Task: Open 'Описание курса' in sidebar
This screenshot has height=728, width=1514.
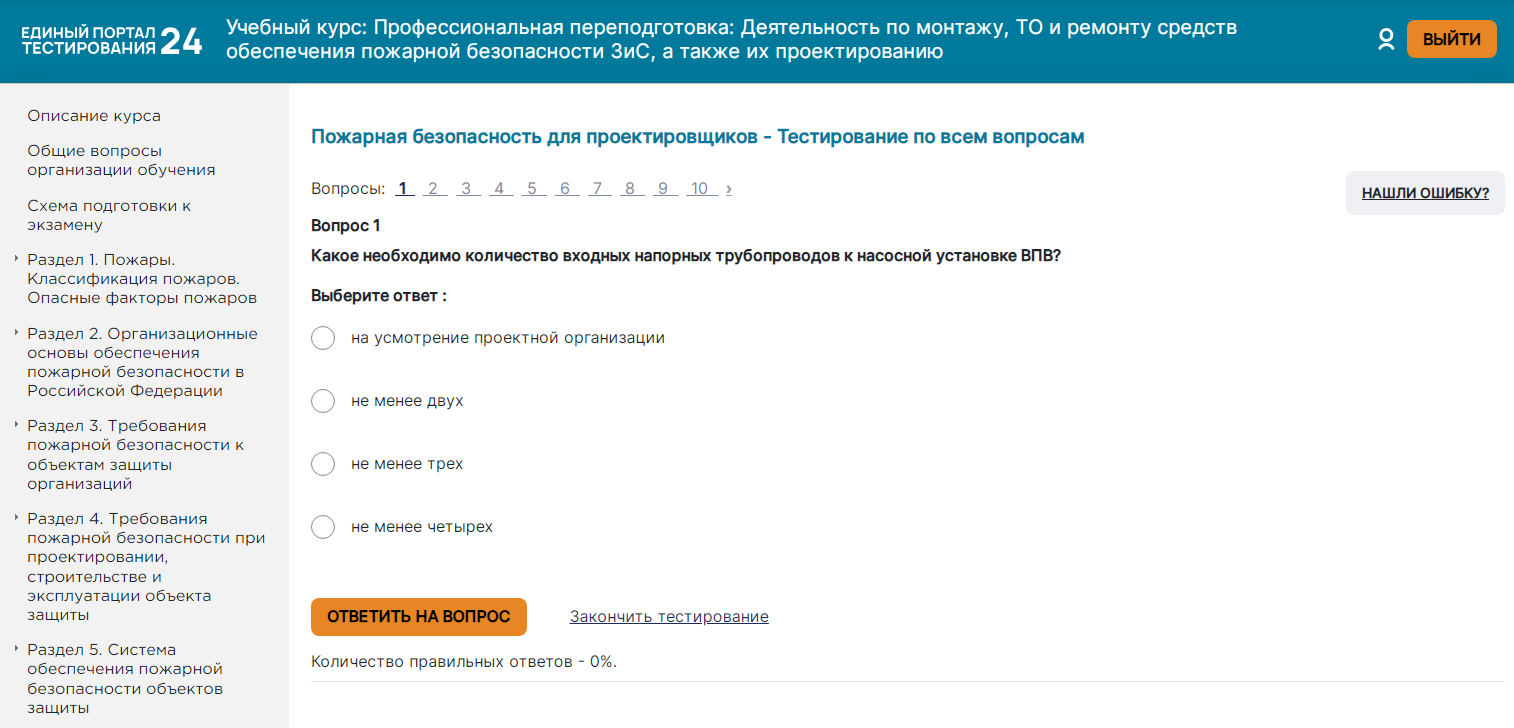Action: 94,116
